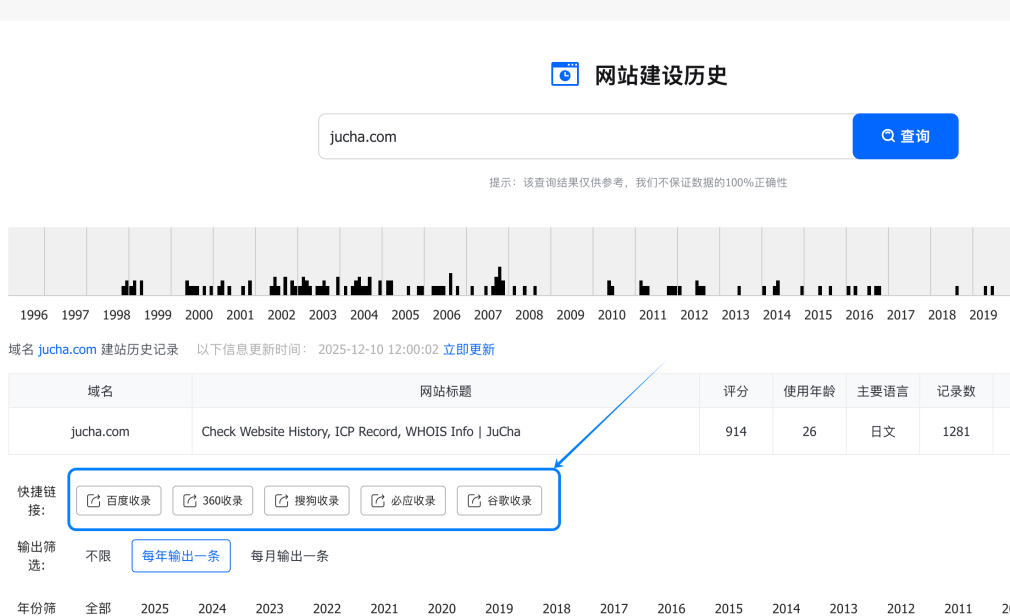Click the 2002 label on the timeline
1010x616 pixels.
[x=281, y=315]
